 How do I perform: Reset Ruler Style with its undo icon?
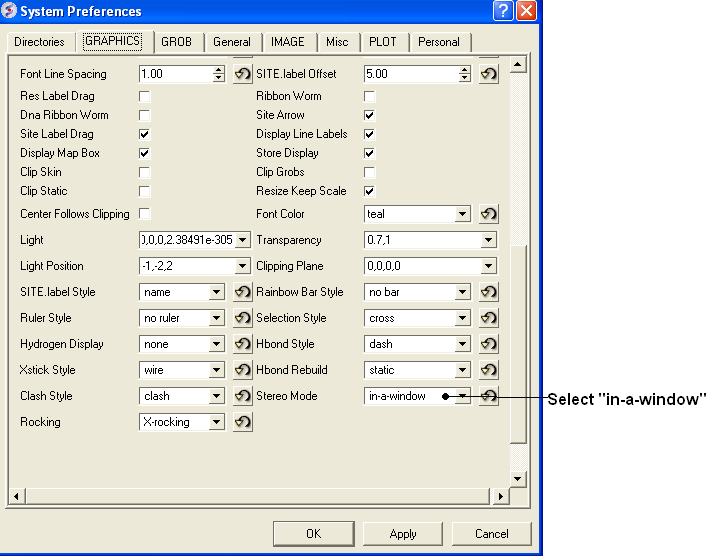(242, 318)
